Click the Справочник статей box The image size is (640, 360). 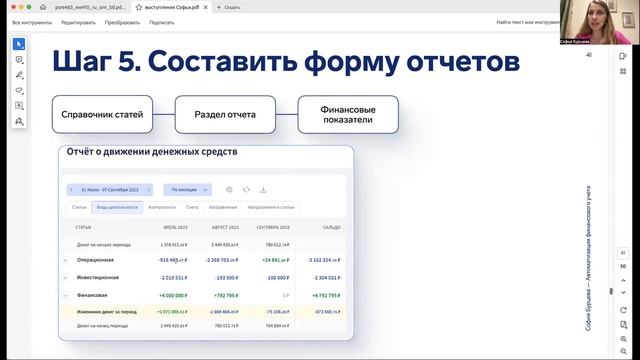point(102,114)
